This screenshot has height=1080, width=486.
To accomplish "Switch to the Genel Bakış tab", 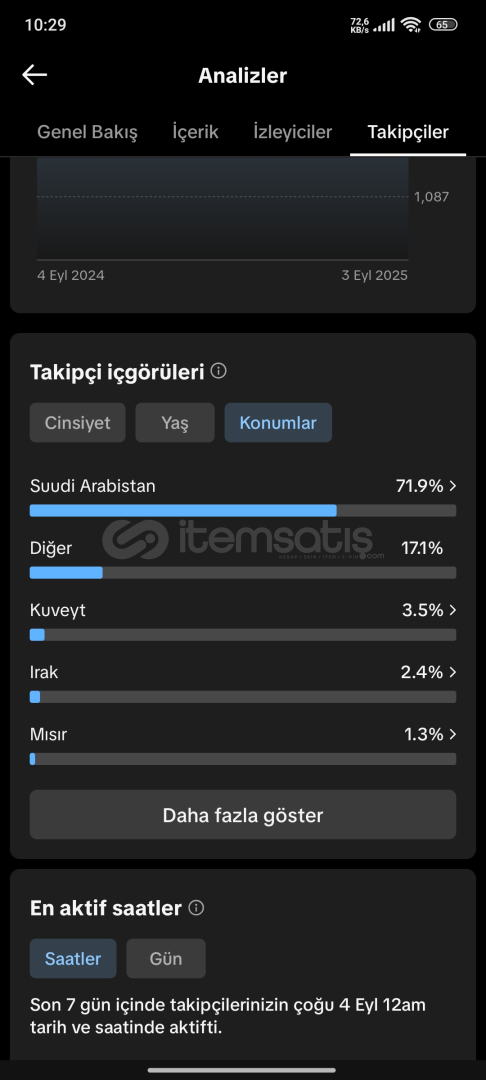I will 87,132.
